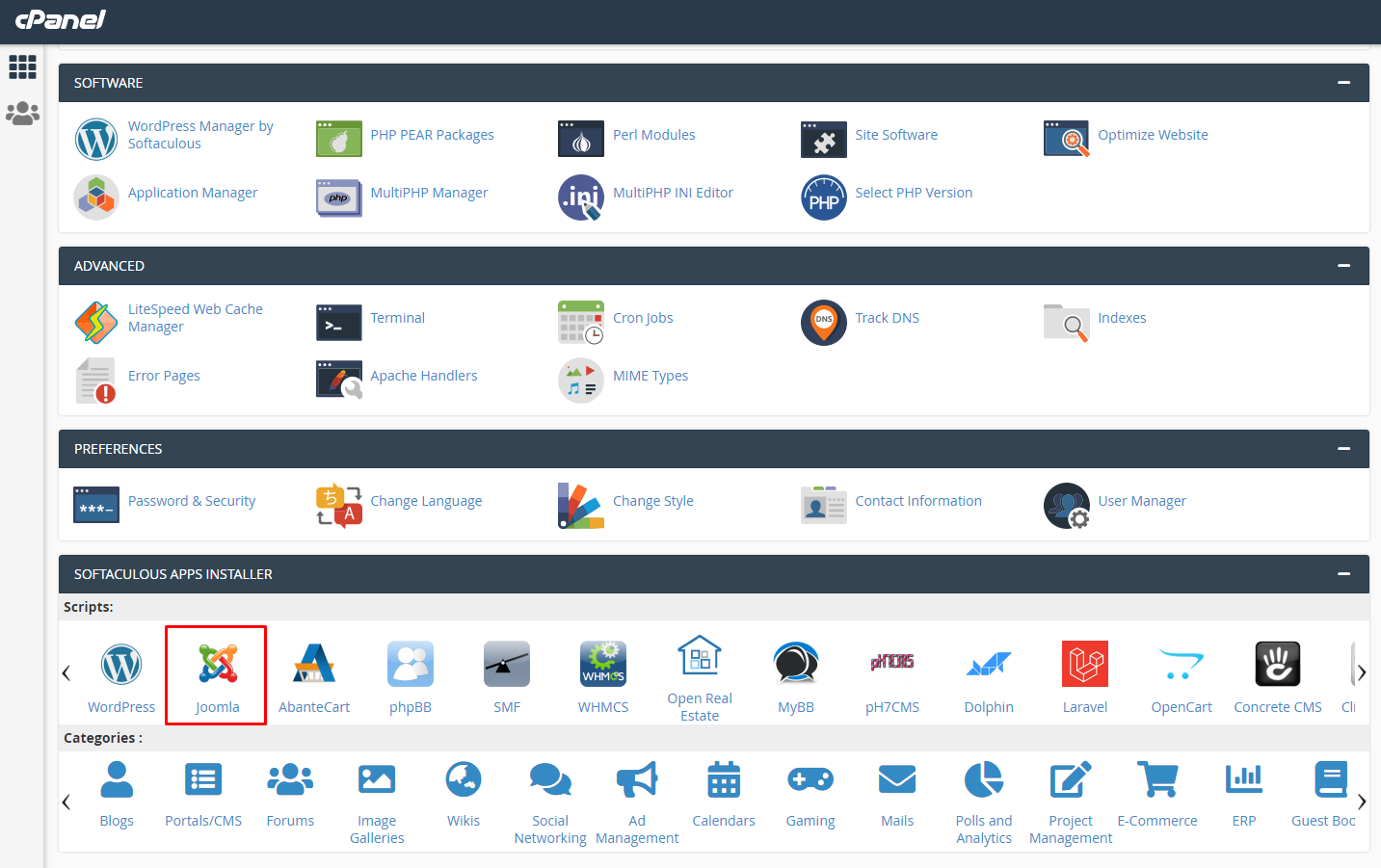Select the SMF script icon

pos(507,664)
